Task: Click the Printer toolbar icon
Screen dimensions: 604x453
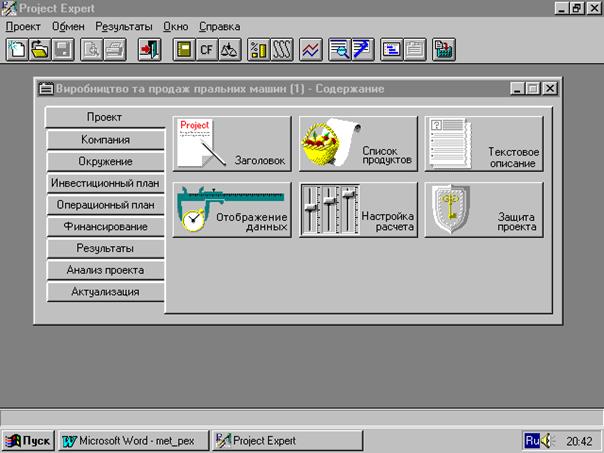Action: (x=115, y=50)
